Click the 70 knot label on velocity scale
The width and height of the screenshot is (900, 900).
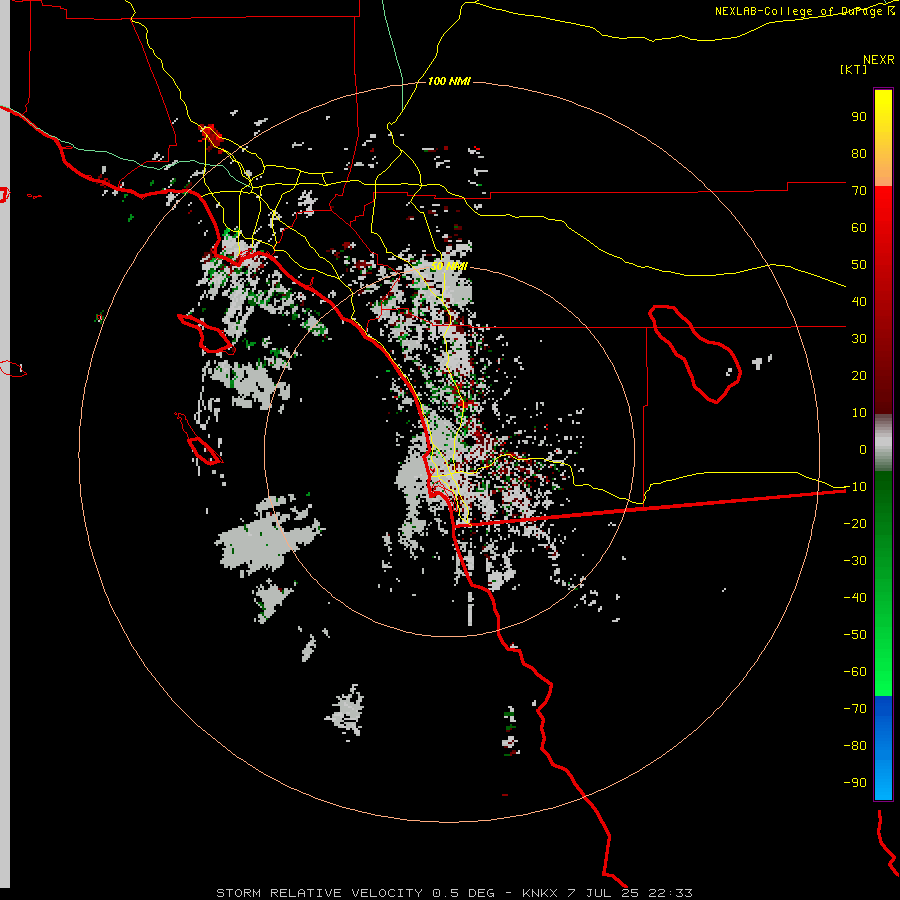859,191
